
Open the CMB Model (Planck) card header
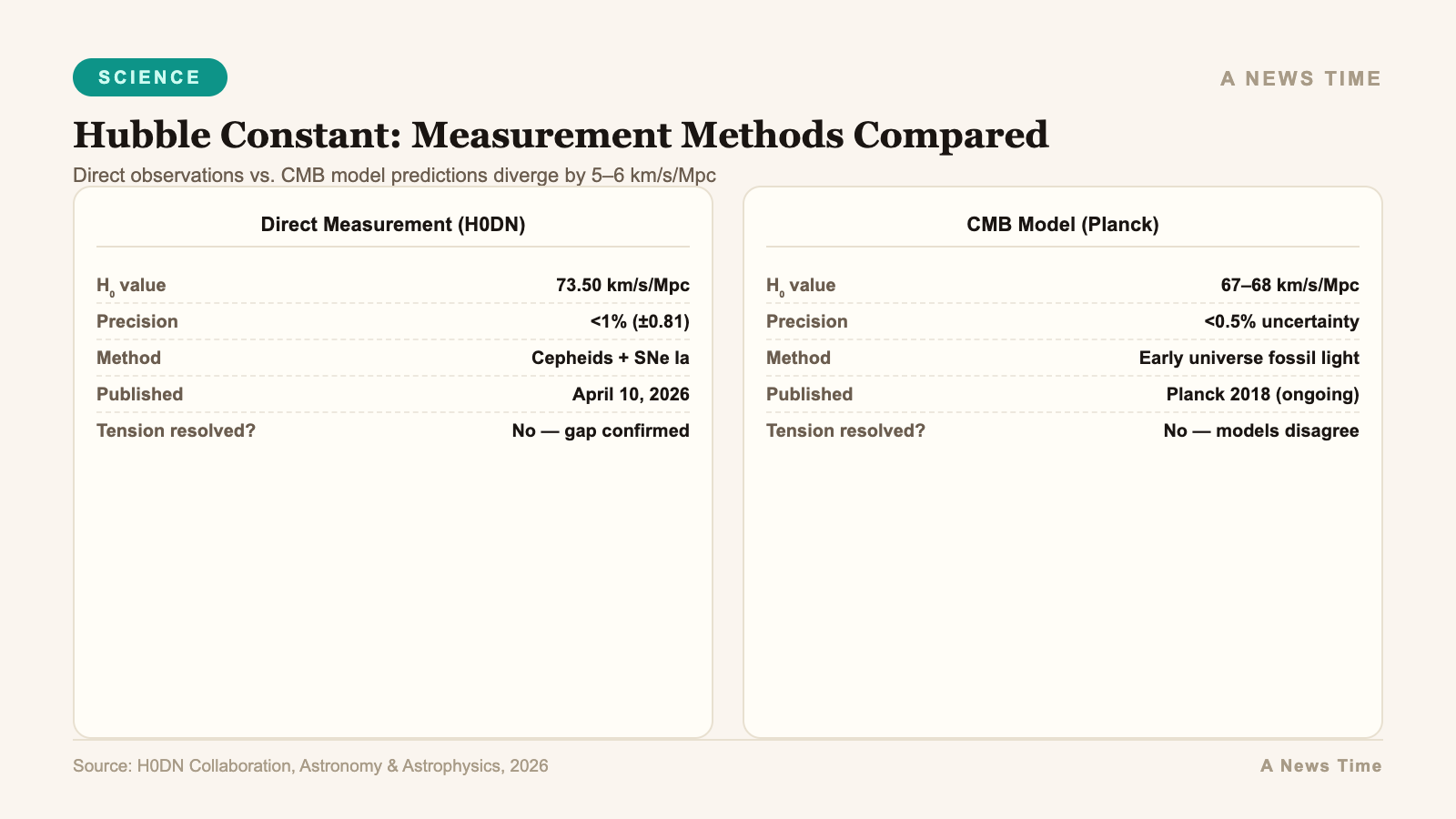pos(1063,224)
